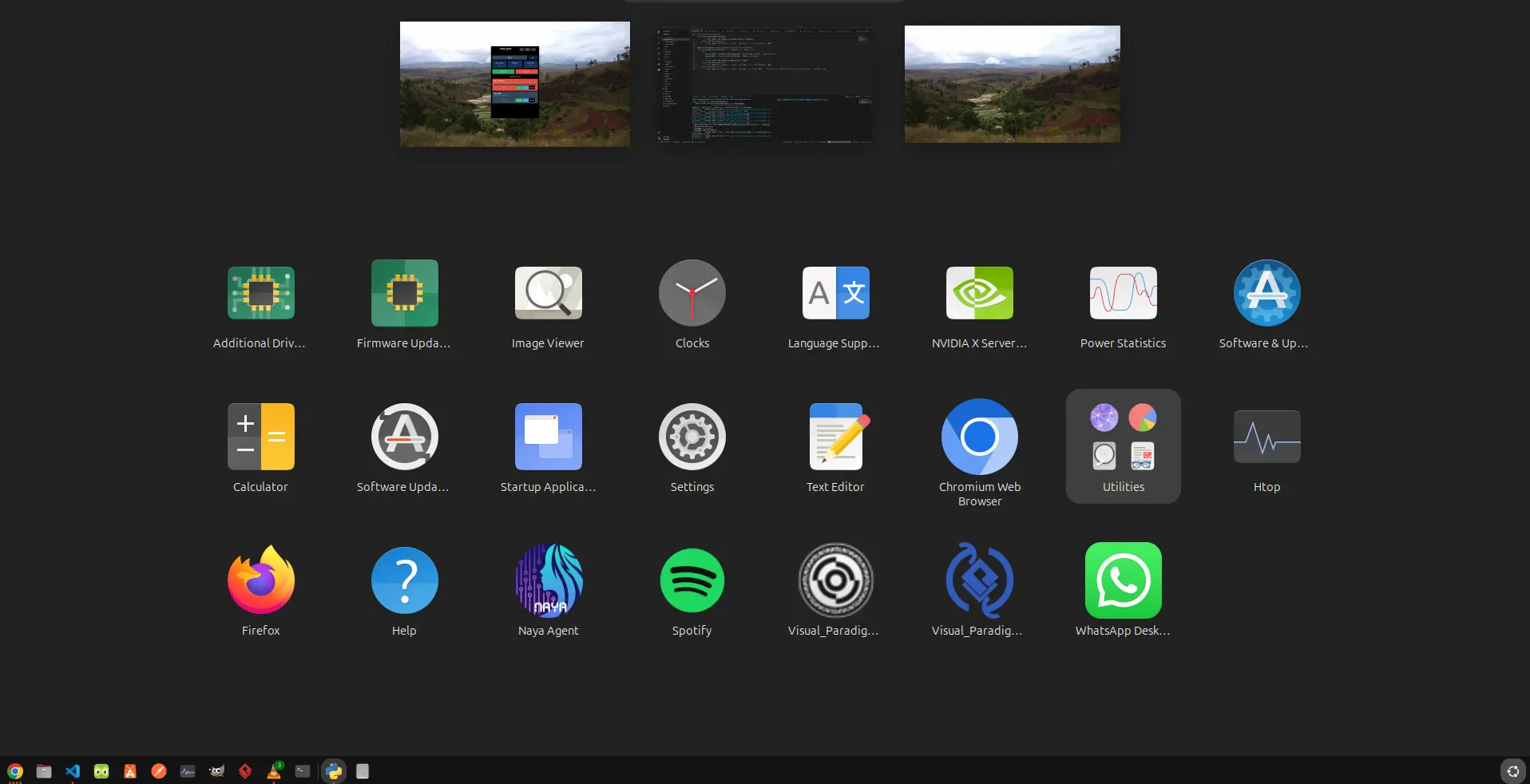This screenshot has width=1530, height=784.
Task: Click the VLC icon in the dock
Action: coord(274,771)
